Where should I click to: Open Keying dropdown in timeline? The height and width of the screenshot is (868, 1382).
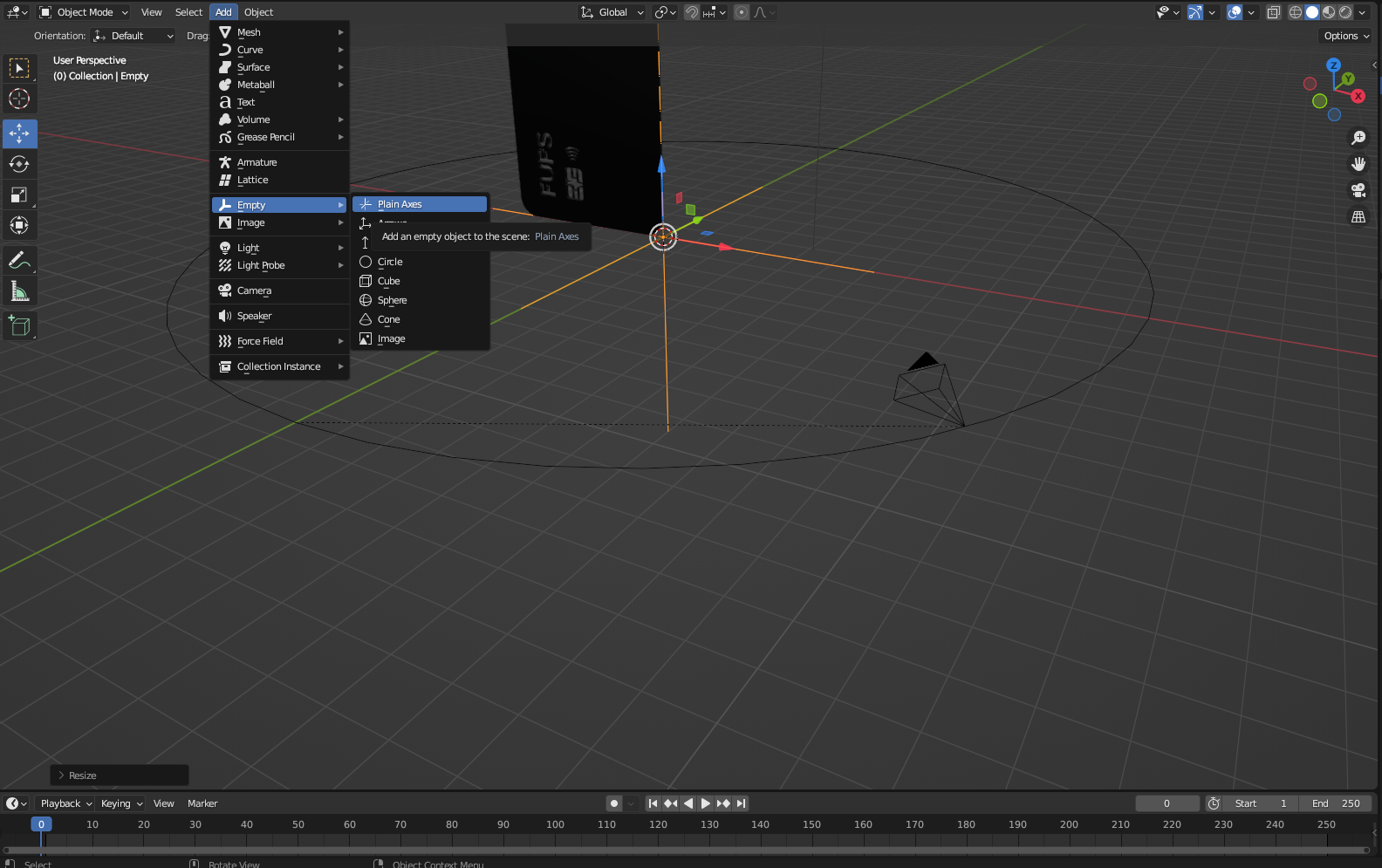pyautogui.click(x=121, y=803)
